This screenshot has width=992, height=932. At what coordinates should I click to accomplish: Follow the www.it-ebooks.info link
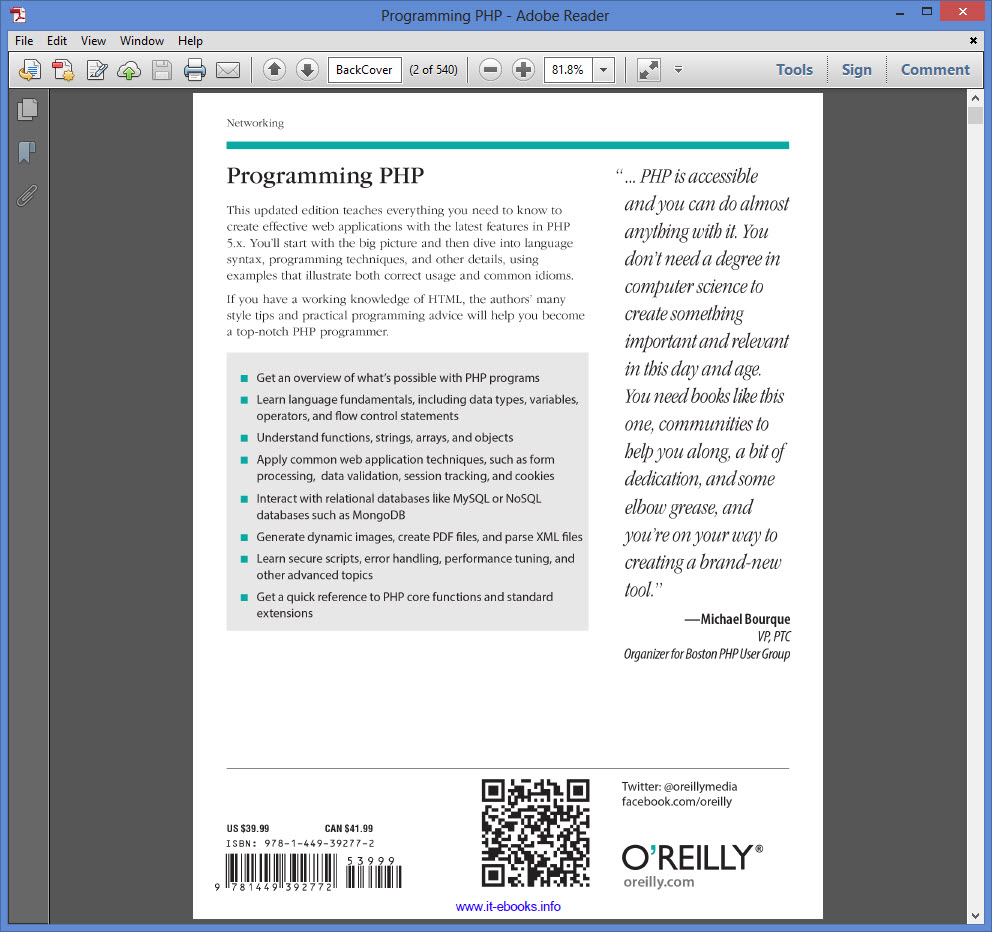pos(508,906)
